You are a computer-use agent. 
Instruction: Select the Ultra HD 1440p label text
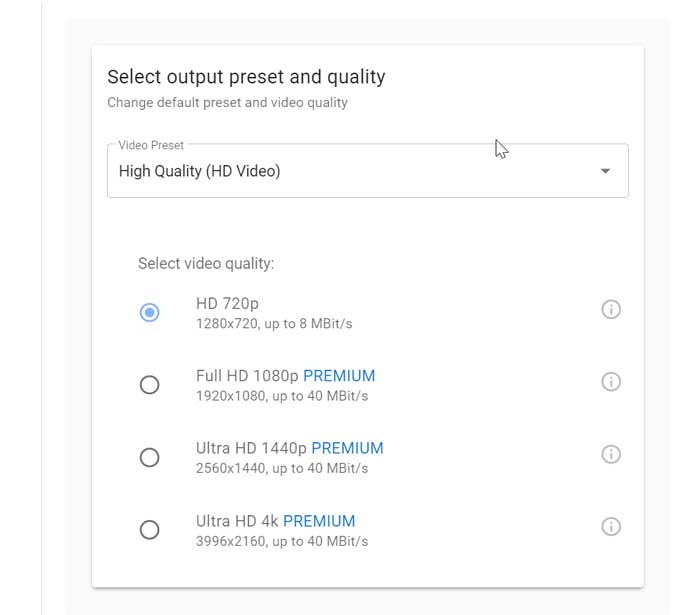point(251,448)
